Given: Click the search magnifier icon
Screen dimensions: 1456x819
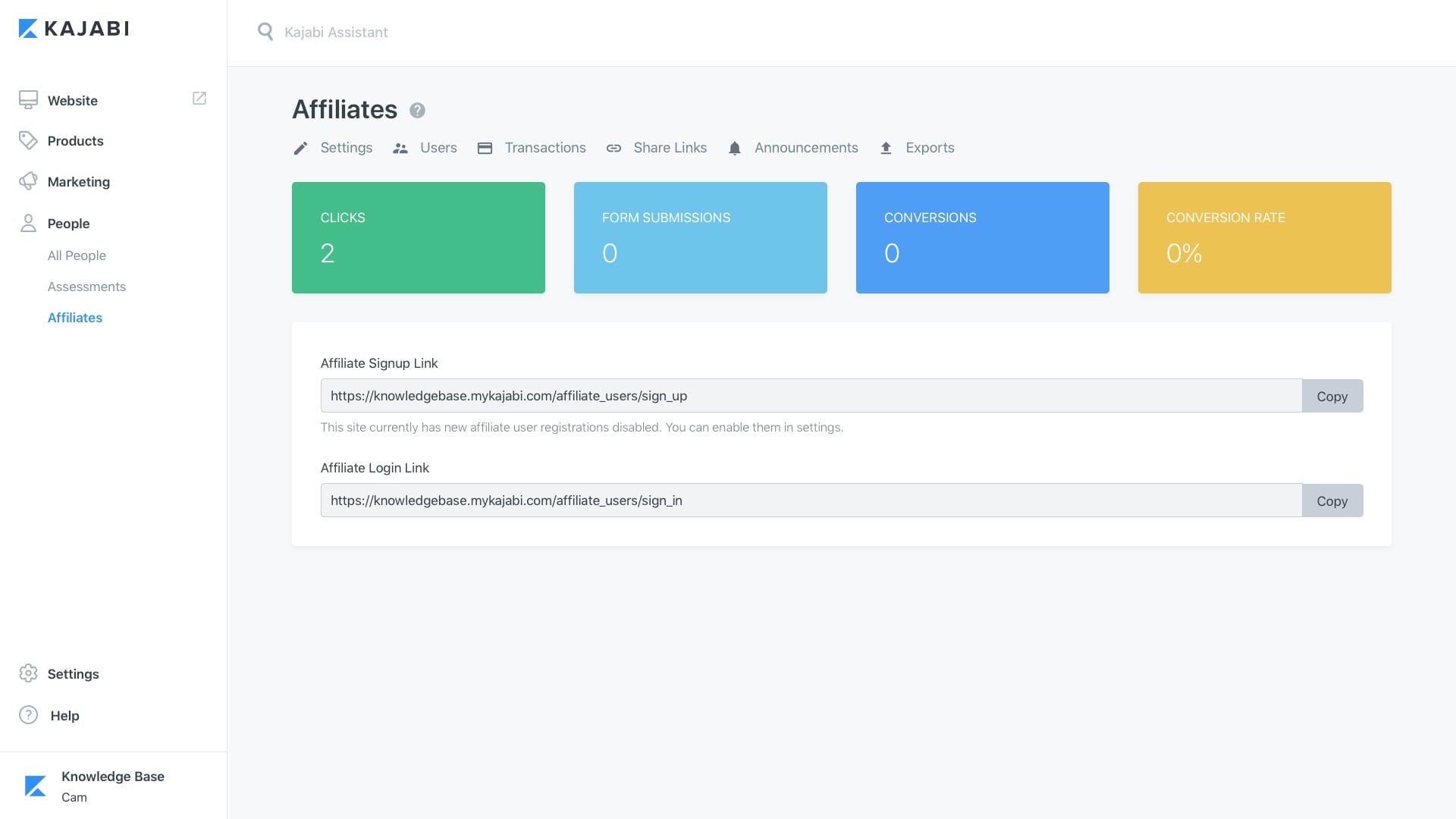Looking at the screenshot, I should pos(265,32).
